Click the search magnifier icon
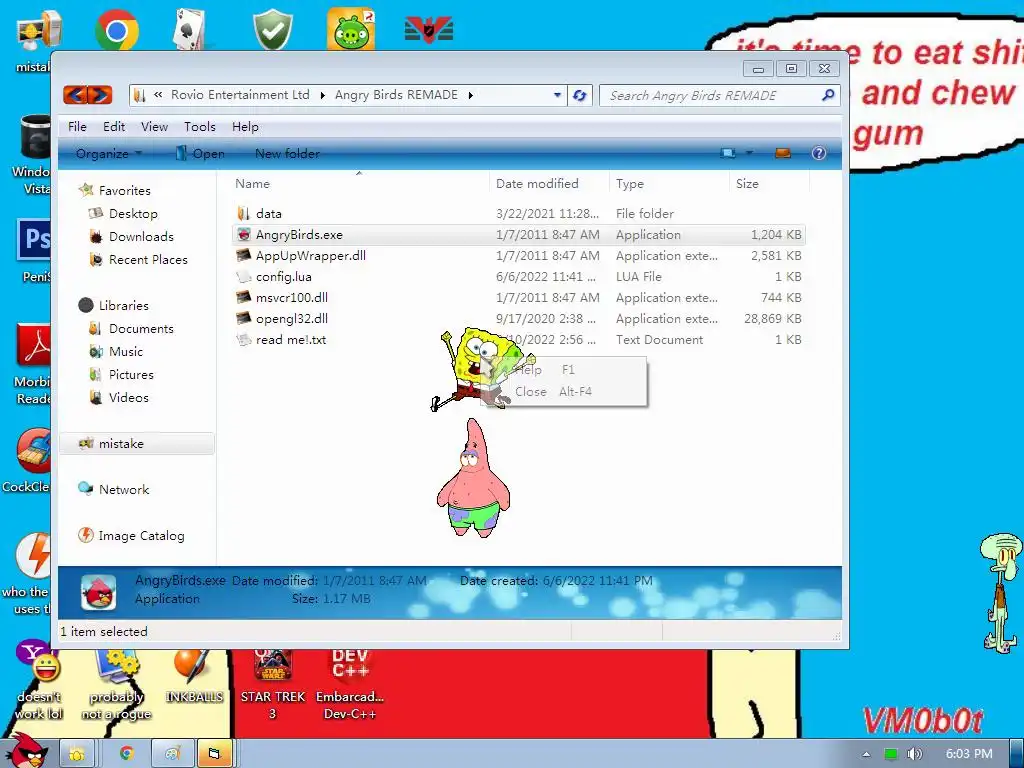Screen dimensions: 1024x768 coord(828,95)
